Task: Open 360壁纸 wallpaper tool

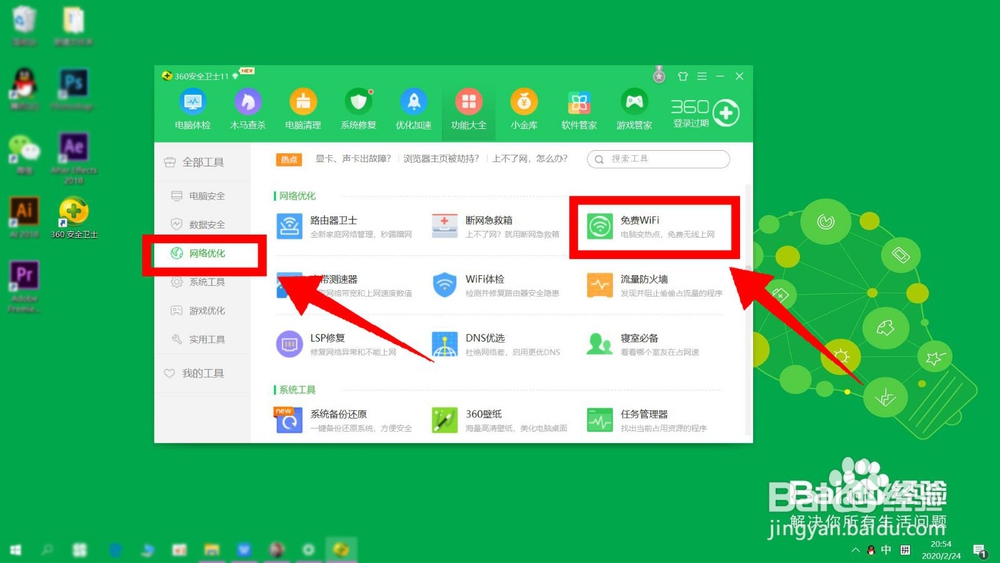Action: 499,420
